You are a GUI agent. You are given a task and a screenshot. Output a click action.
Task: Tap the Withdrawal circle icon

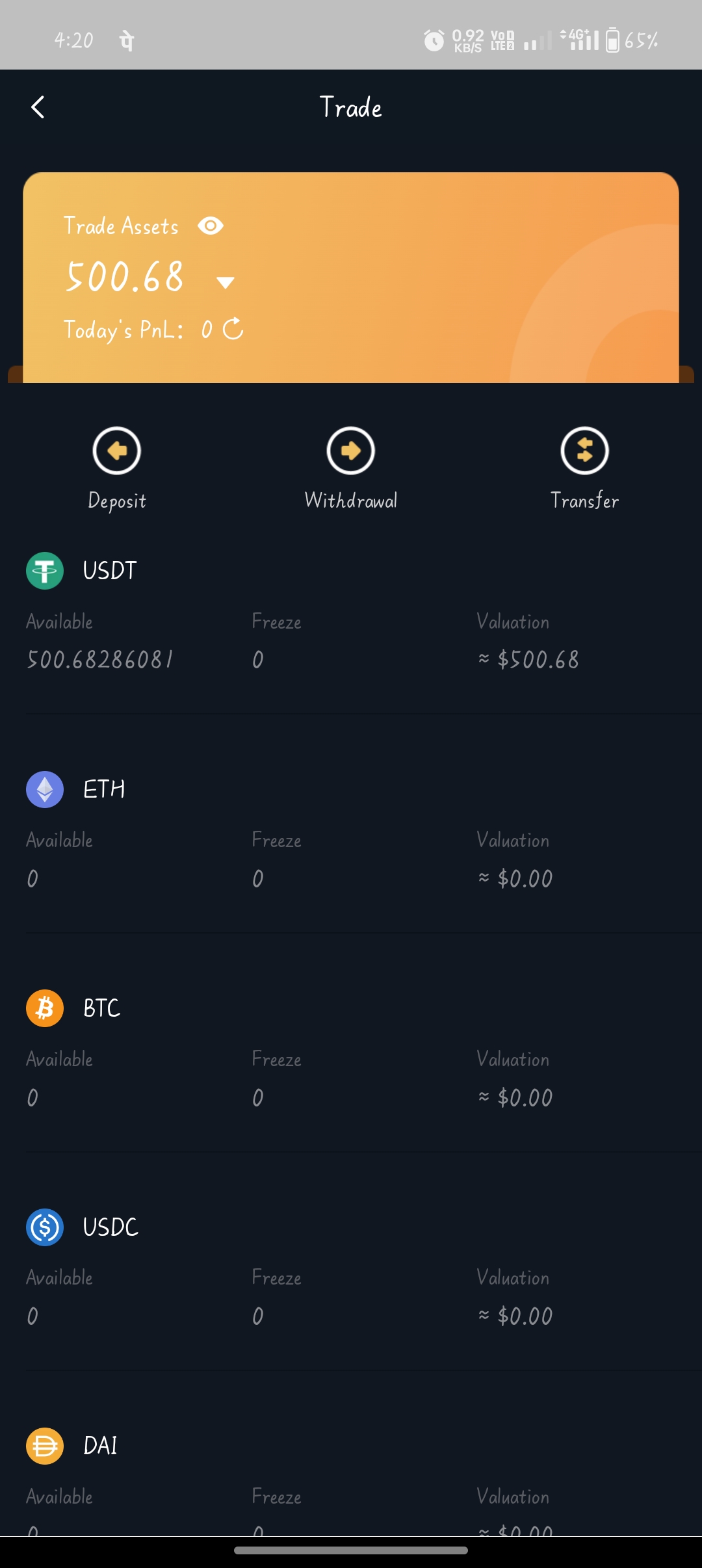point(351,451)
